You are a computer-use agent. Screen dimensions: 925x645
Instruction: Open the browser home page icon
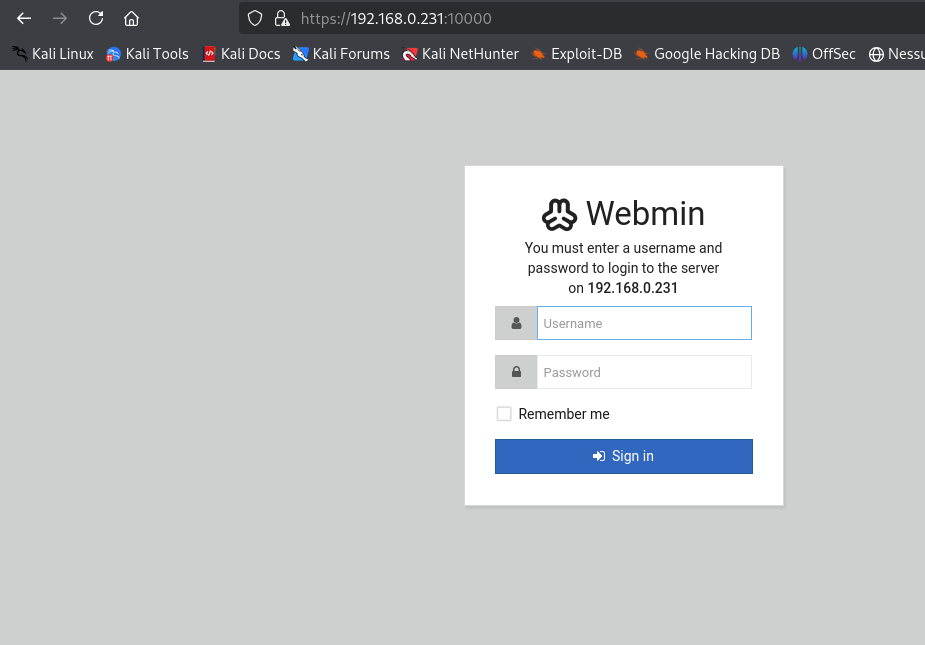132,18
